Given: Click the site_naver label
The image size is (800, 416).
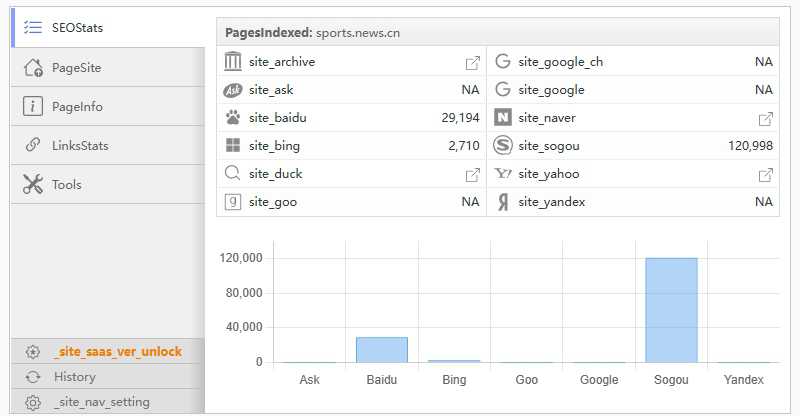Looking at the screenshot, I should [x=547, y=118].
